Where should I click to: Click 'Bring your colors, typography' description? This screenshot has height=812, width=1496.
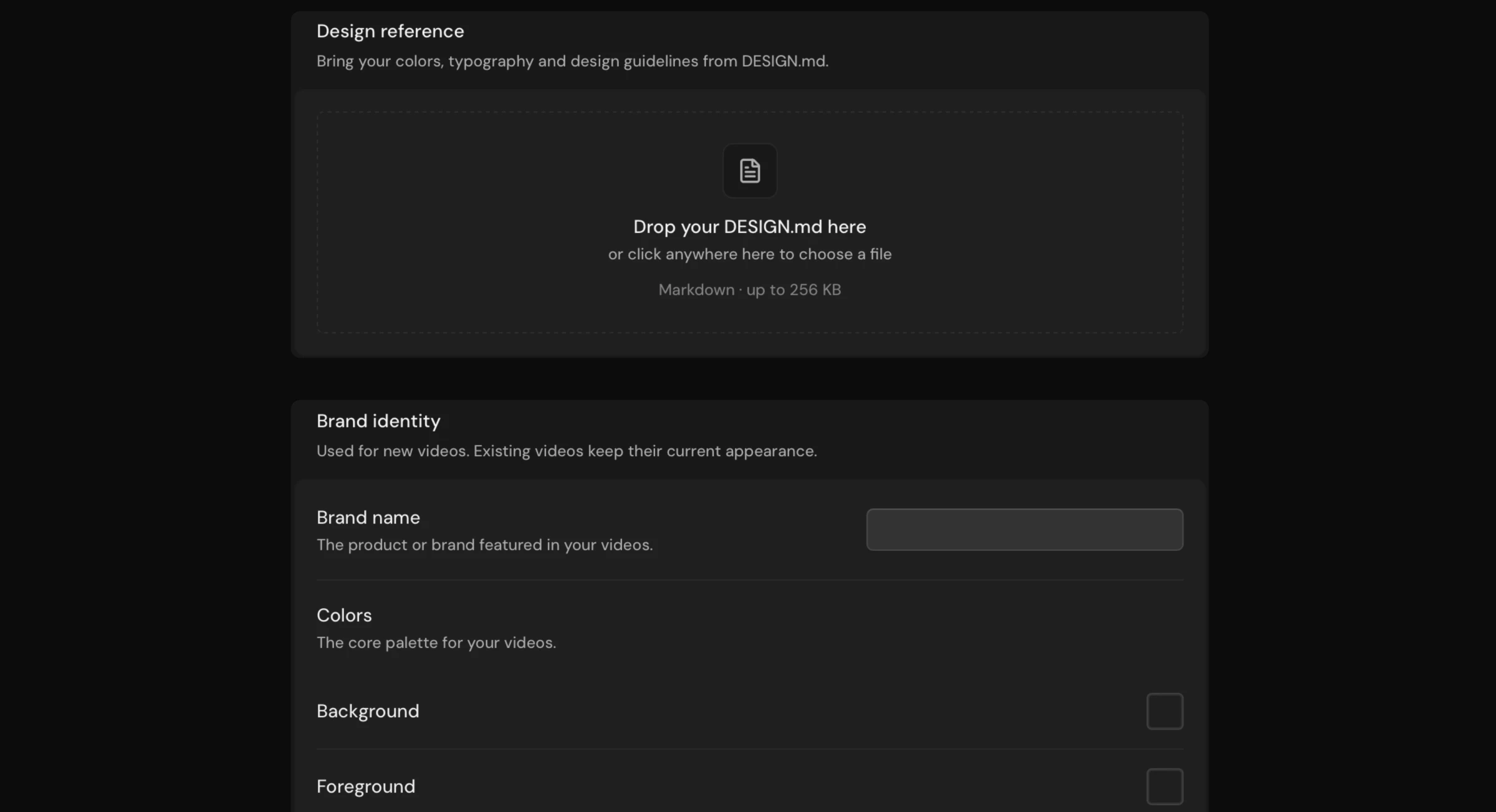coord(573,61)
